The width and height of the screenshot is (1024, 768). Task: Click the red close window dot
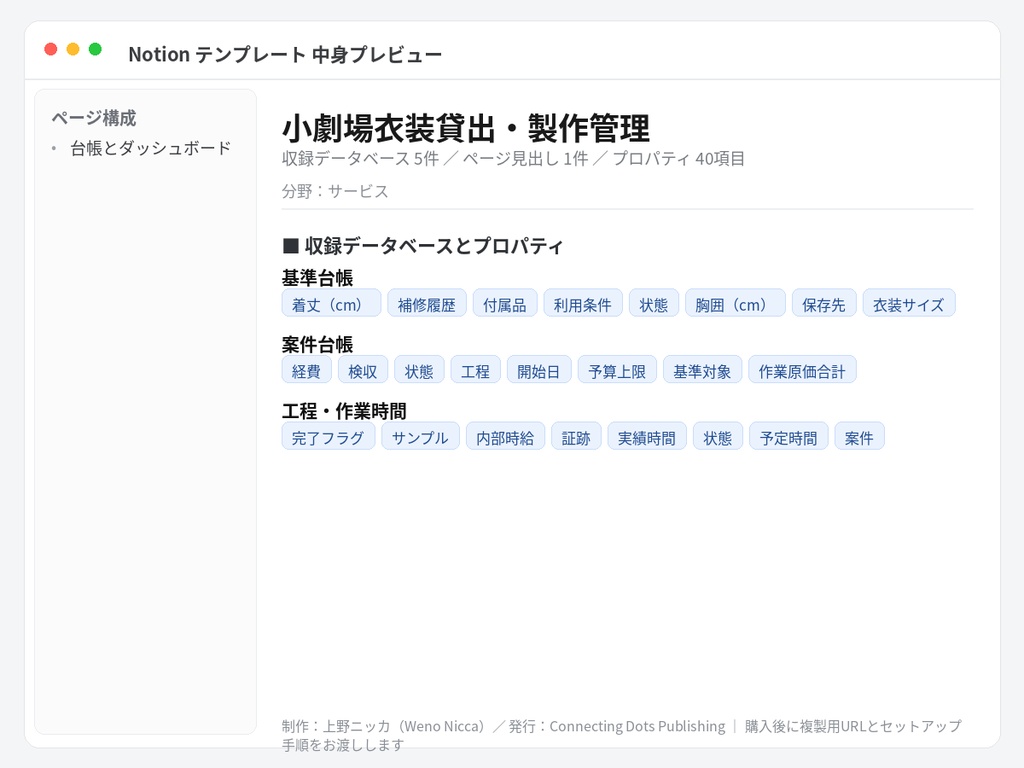coord(50,49)
